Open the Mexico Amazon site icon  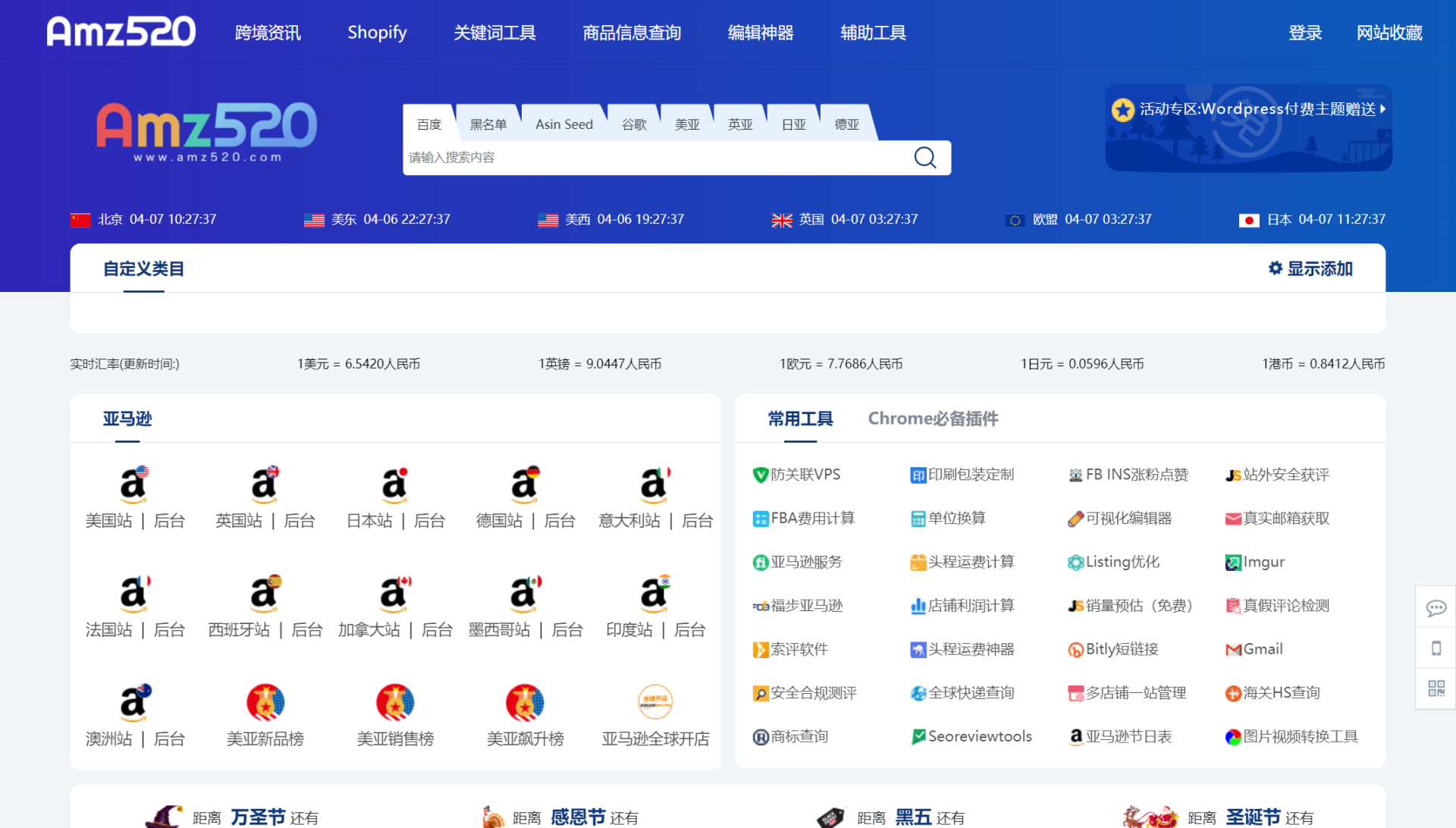click(526, 594)
